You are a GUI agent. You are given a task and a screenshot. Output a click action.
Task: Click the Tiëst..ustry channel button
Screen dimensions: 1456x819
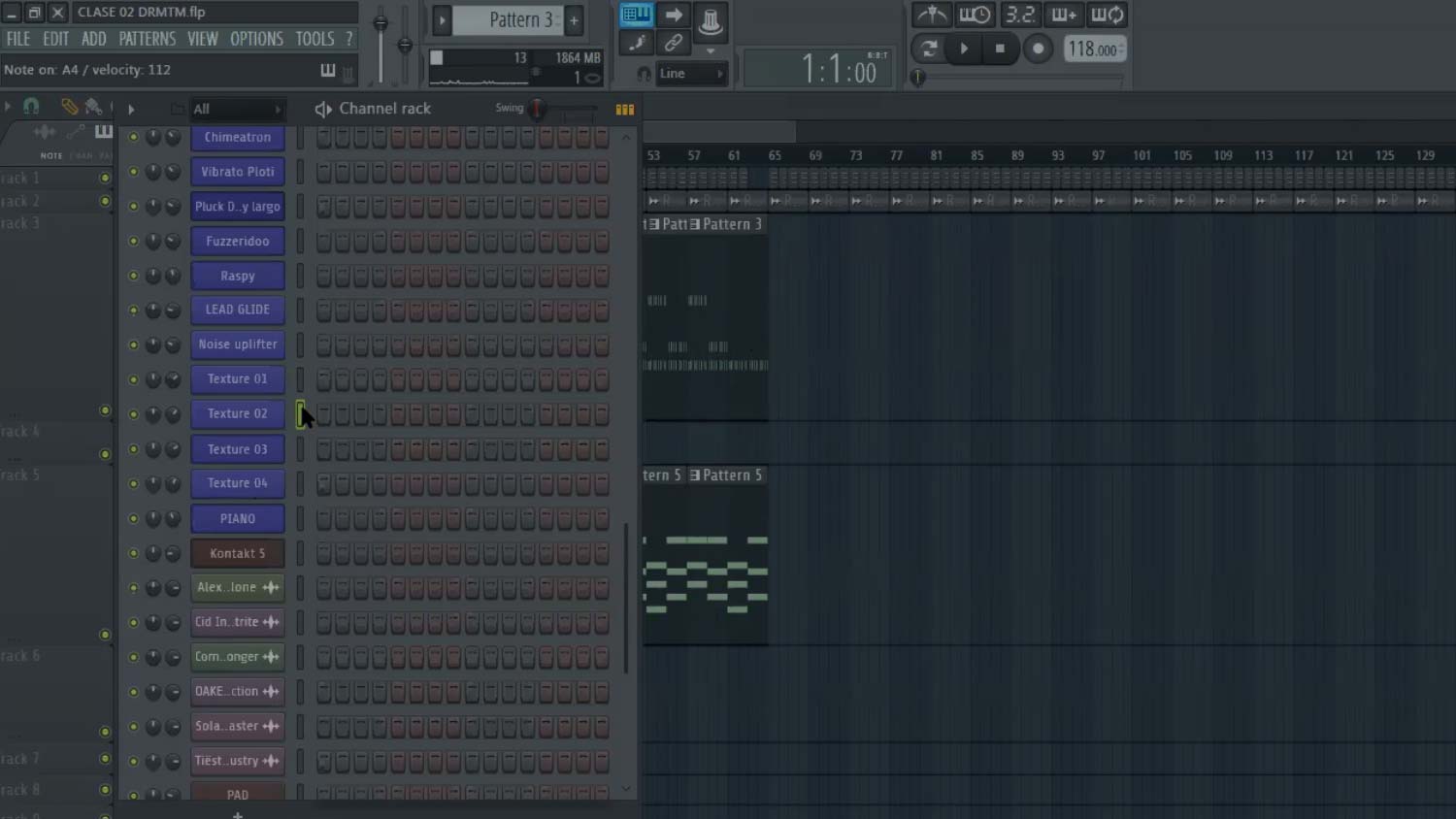(x=238, y=761)
